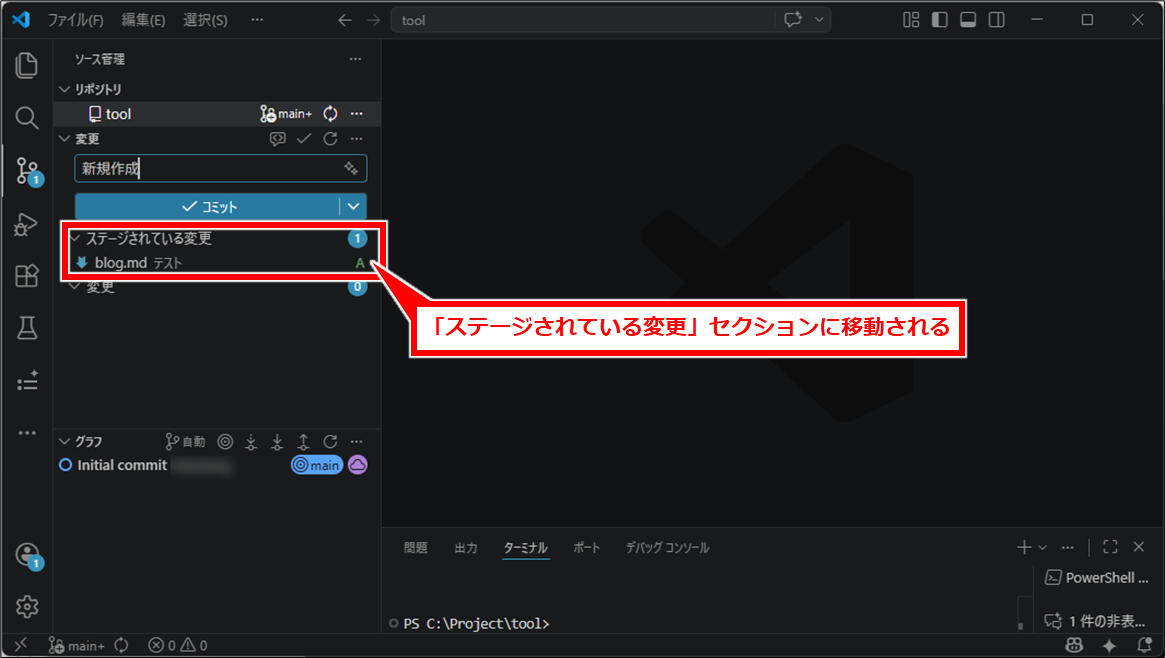The image size is (1165, 658).
Task: Open the Testing flask icon
Action: click(x=27, y=327)
